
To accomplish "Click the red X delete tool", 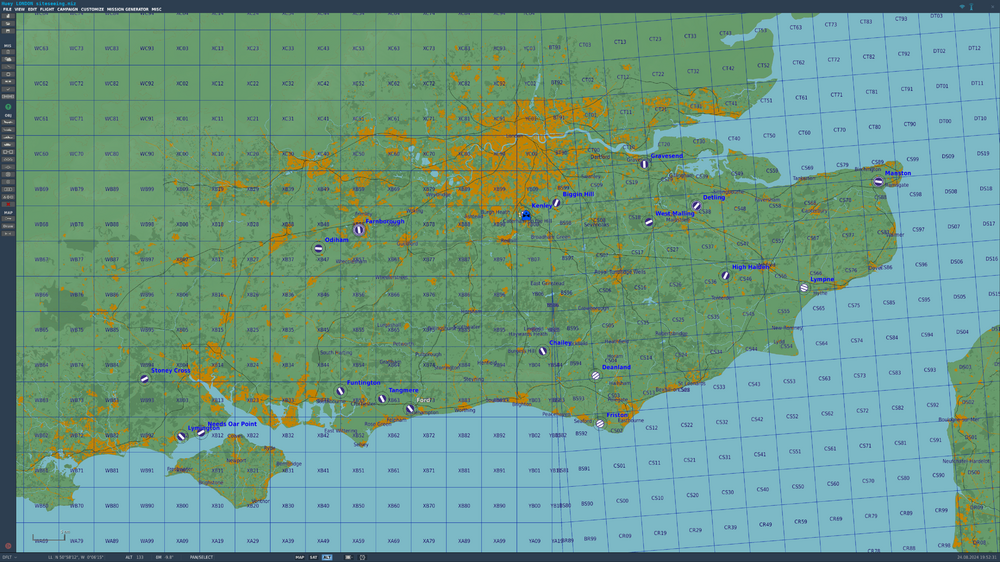I will [x=8, y=203].
